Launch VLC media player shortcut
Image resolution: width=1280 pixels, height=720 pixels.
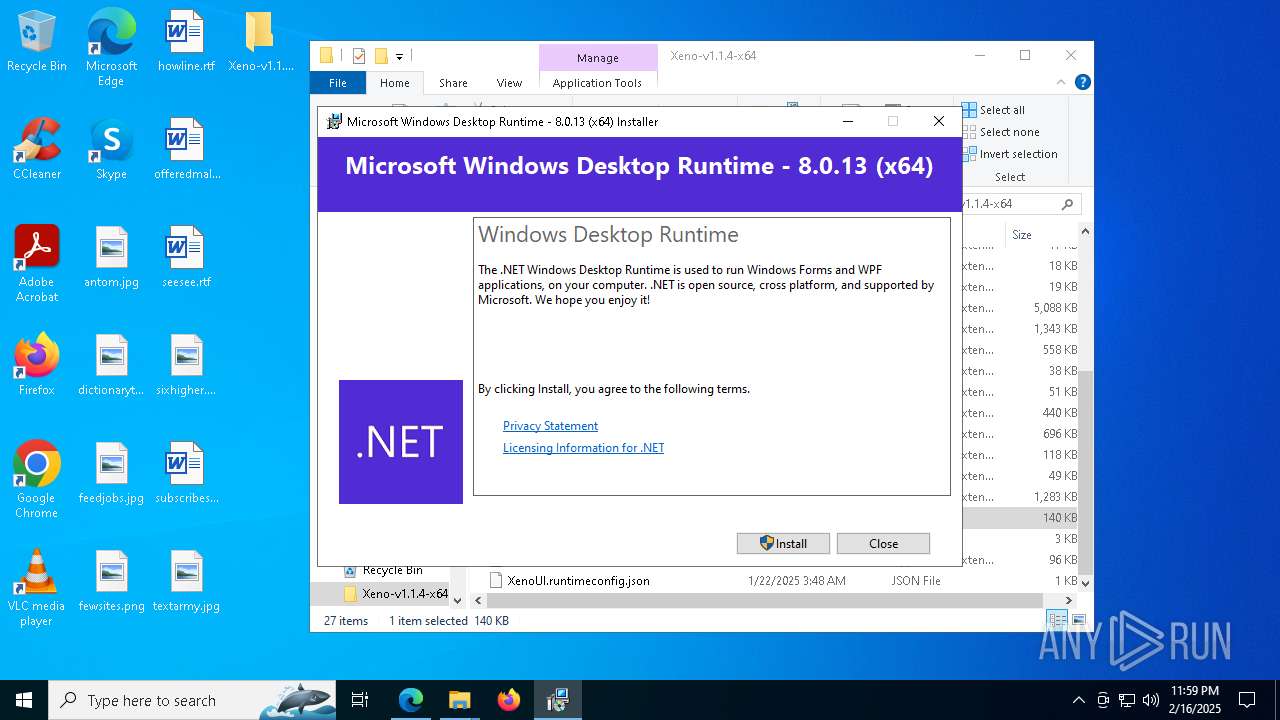[x=37, y=588]
